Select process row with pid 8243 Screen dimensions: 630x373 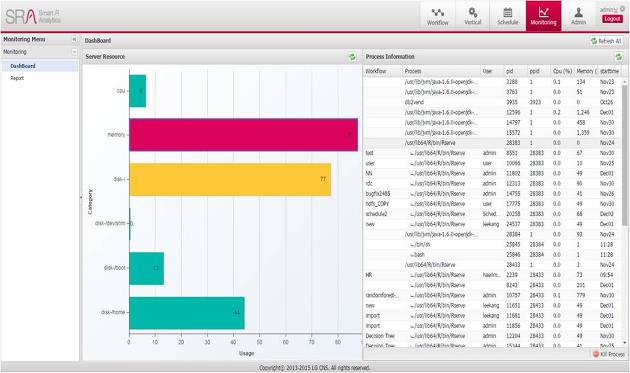(492, 285)
